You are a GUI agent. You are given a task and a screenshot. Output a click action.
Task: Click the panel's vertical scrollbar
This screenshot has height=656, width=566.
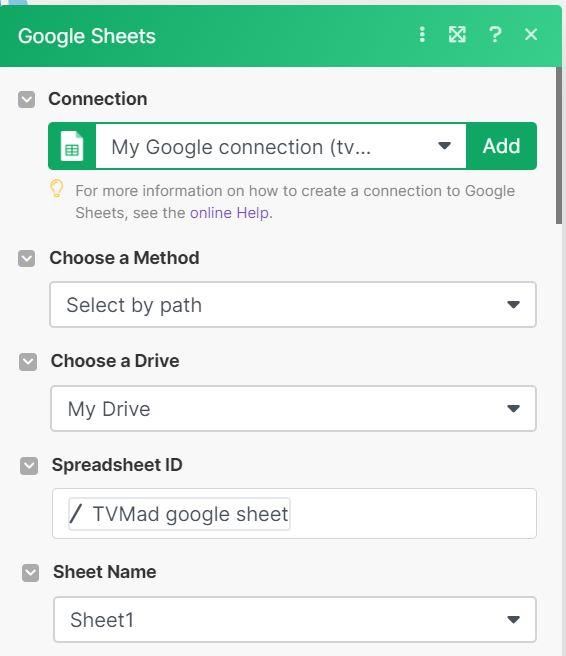tap(559, 145)
